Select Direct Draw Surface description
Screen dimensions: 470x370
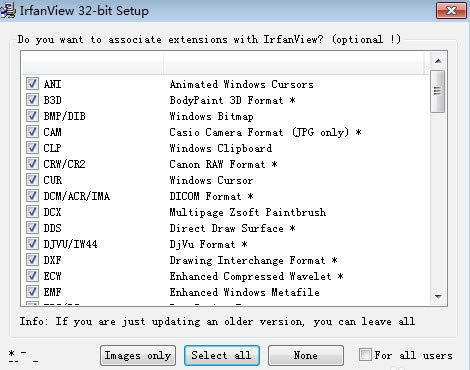coord(232,228)
